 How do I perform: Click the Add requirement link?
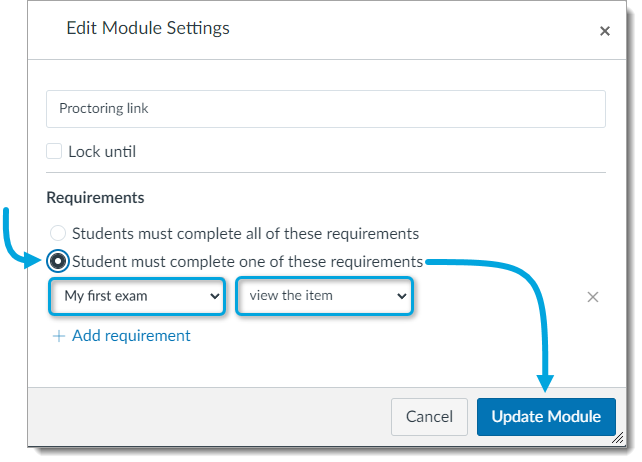point(131,336)
